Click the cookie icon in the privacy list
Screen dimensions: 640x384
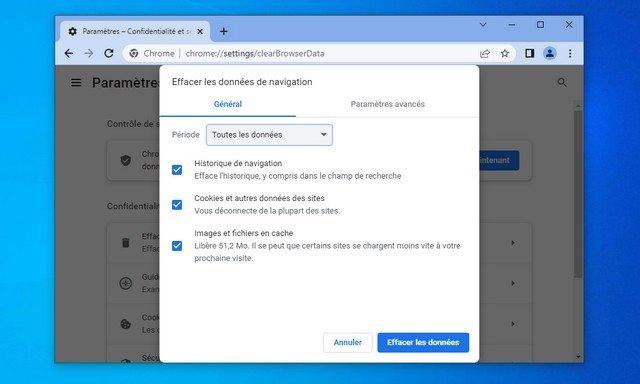pyautogui.click(x=126, y=324)
